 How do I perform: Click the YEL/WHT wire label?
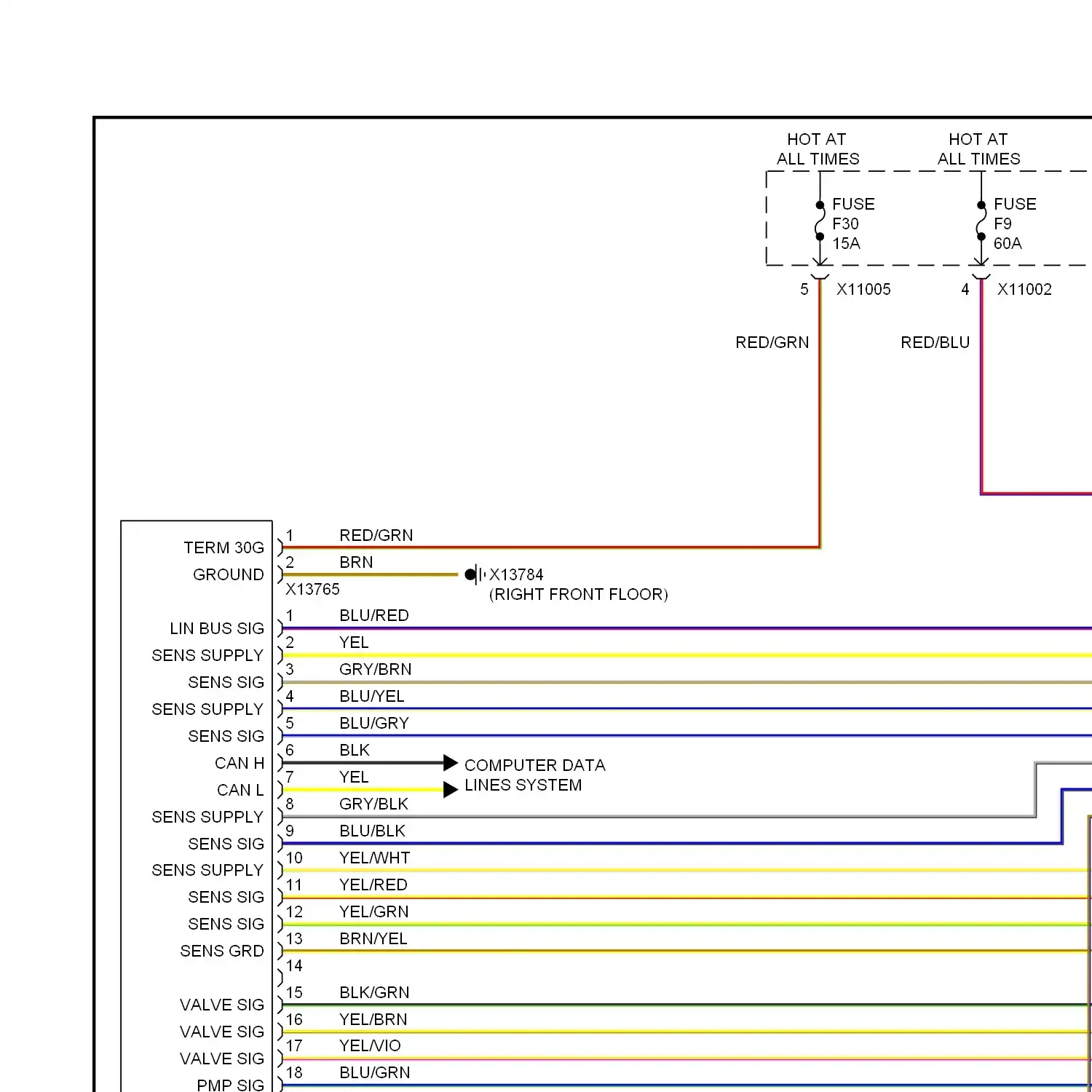tap(375, 858)
